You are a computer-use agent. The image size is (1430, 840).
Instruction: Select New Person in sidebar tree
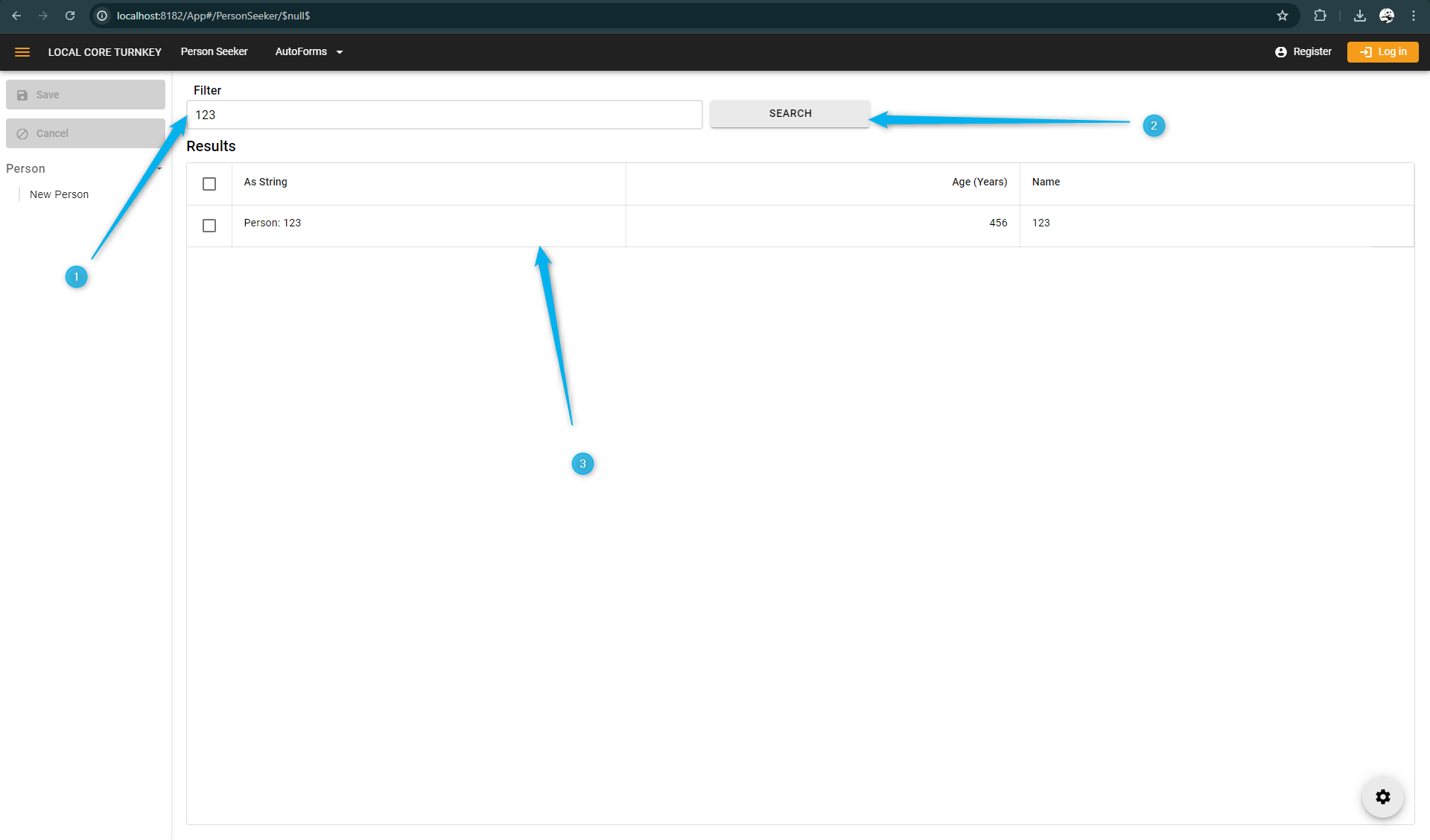pyautogui.click(x=59, y=194)
